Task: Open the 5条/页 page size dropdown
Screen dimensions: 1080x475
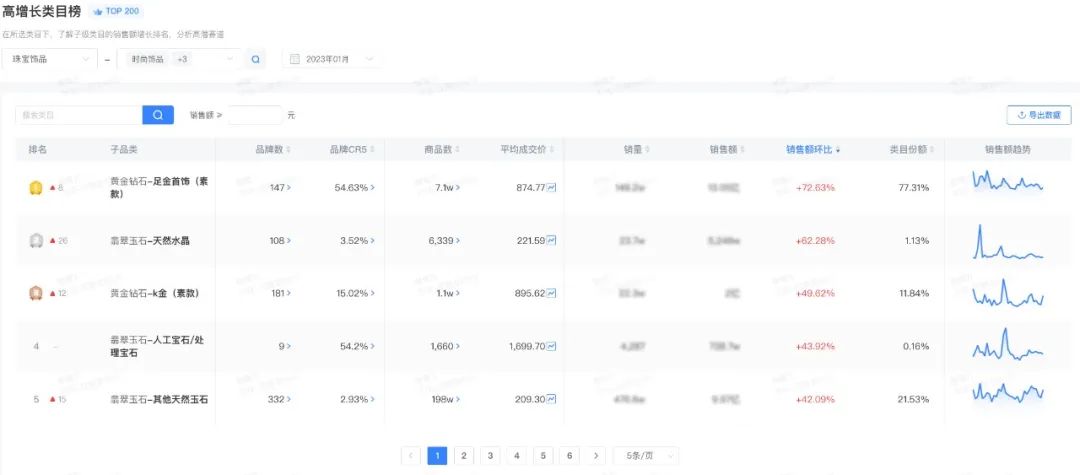Action: pyautogui.click(x=645, y=456)
